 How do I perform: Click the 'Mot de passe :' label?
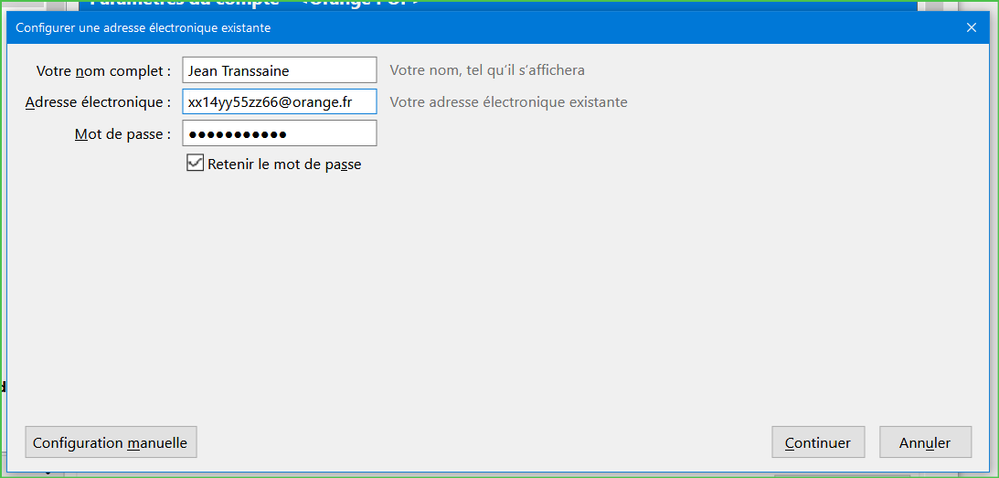[x=123, y=134]
